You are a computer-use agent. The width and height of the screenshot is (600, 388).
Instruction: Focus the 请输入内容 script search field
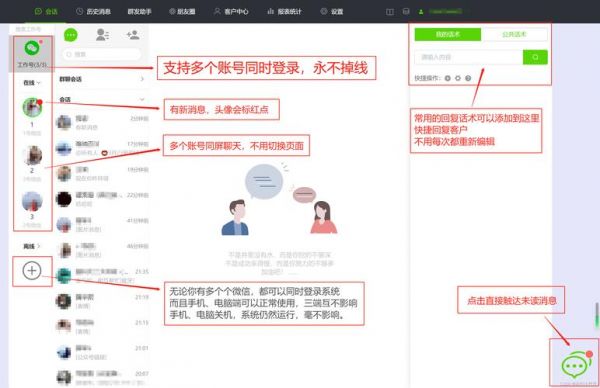coord(469,57)
